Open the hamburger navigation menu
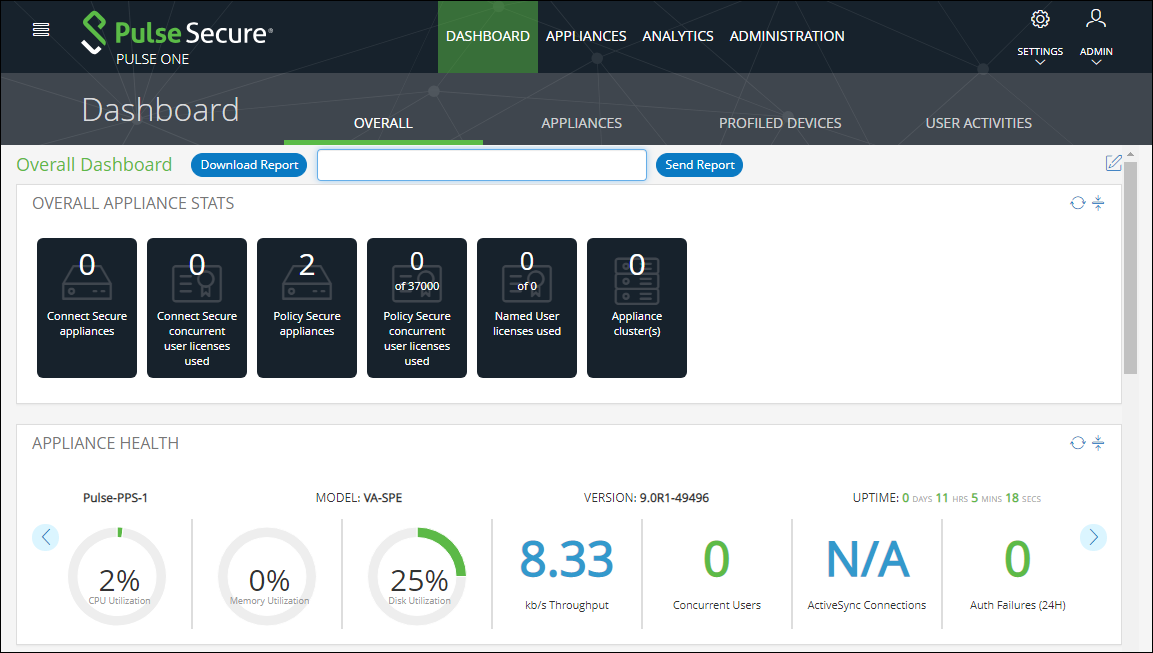1153x653 pixels. pyautogui.click(x=41, y=29)
